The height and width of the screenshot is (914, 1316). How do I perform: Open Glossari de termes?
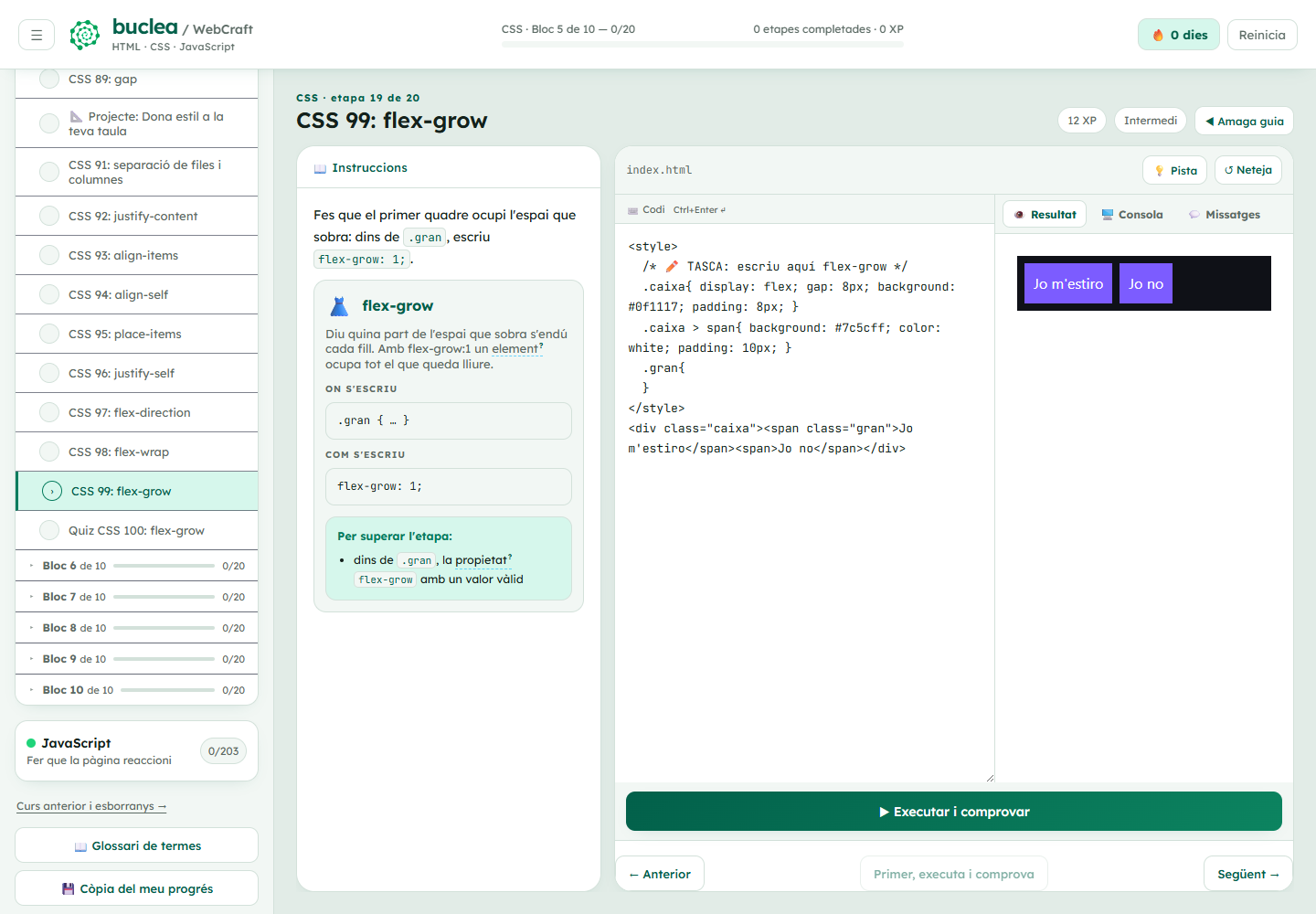136,845
